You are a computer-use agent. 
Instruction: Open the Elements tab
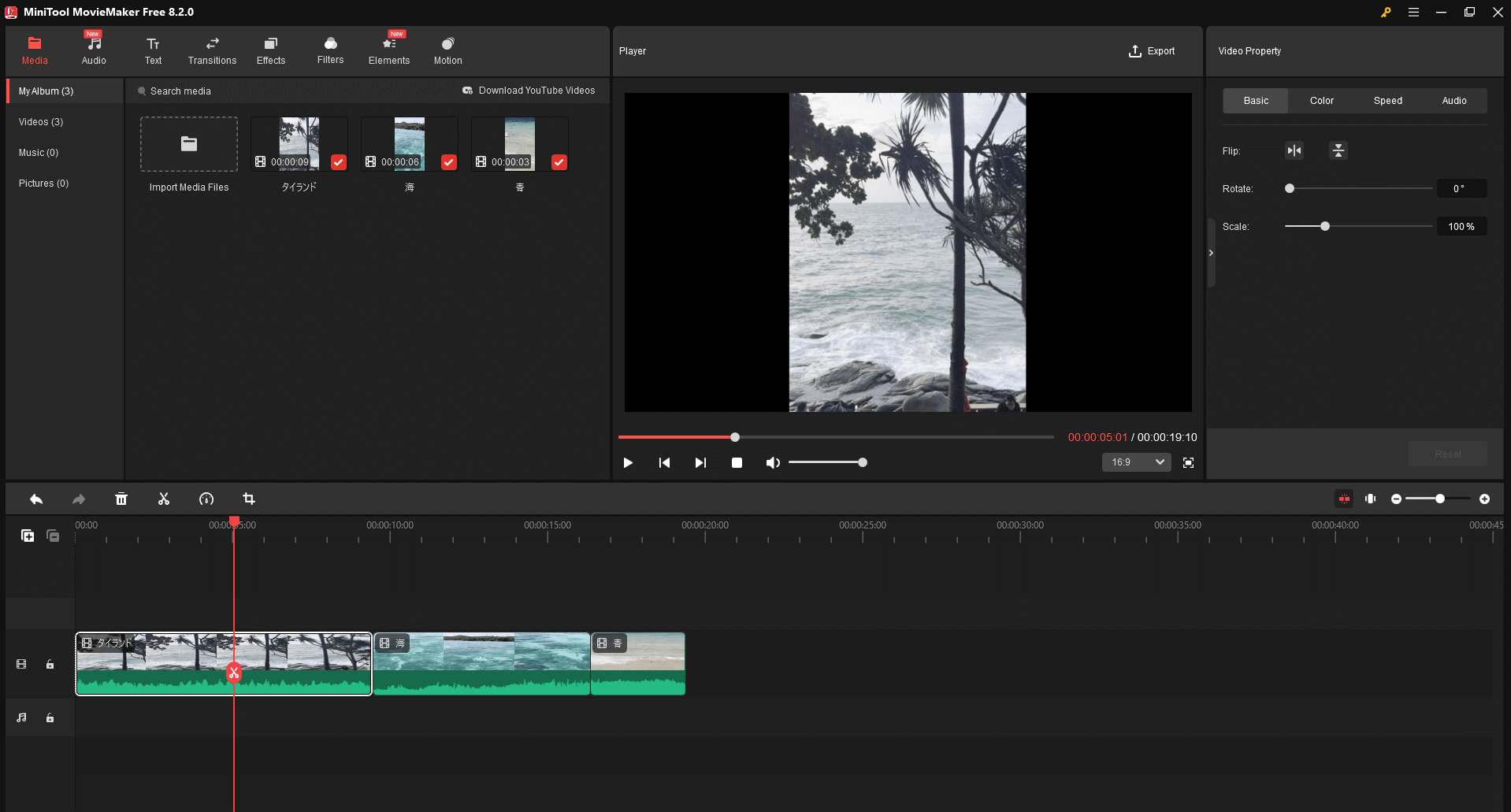click(x=389, y=50)
